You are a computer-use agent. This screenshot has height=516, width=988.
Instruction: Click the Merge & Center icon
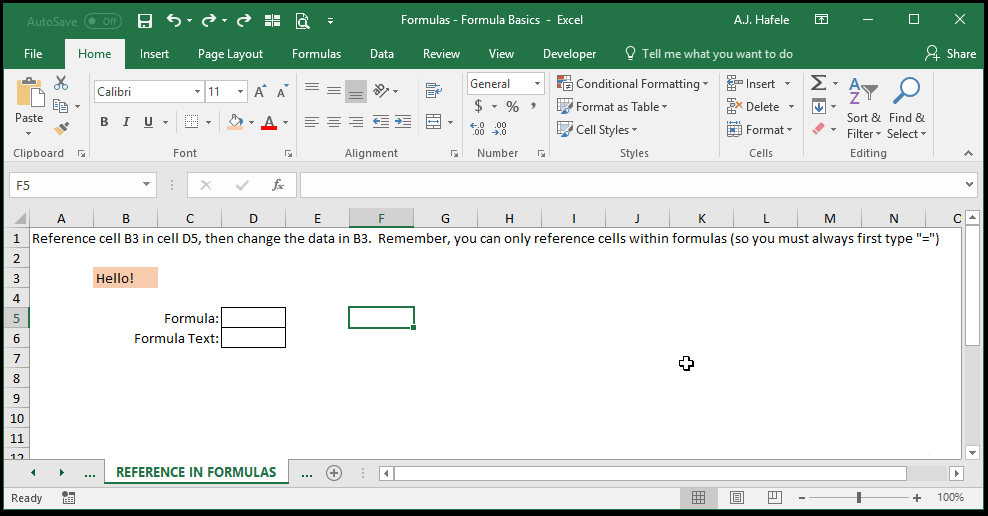(x=434, y=122)
